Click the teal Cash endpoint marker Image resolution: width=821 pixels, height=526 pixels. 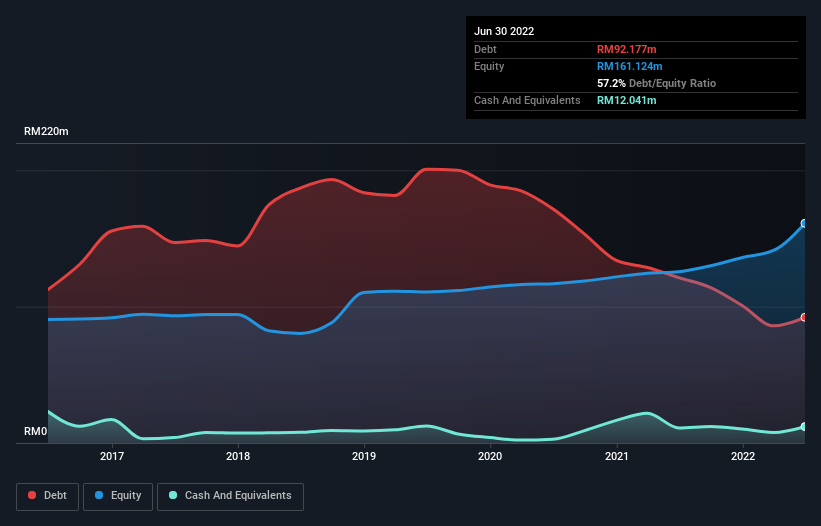pos(804,427)
